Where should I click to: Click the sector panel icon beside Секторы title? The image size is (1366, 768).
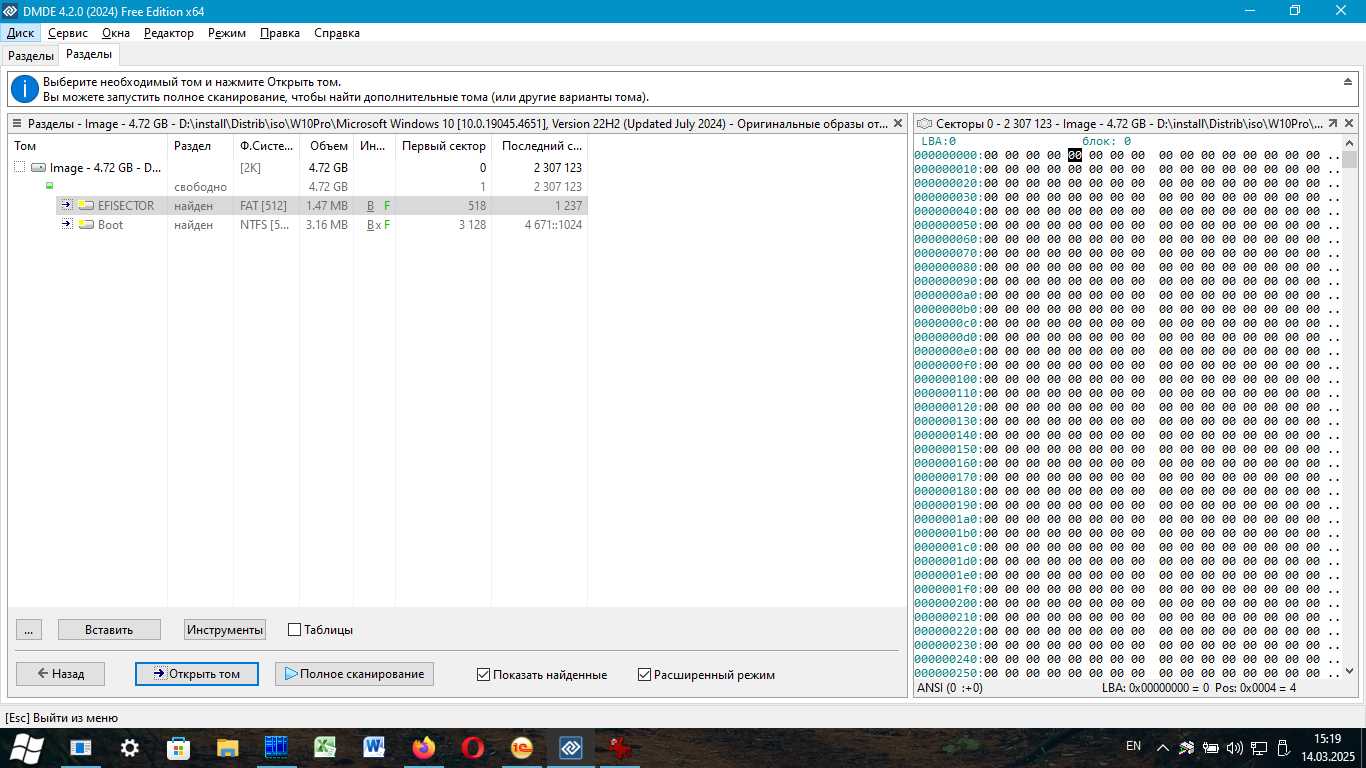point(925,124)
